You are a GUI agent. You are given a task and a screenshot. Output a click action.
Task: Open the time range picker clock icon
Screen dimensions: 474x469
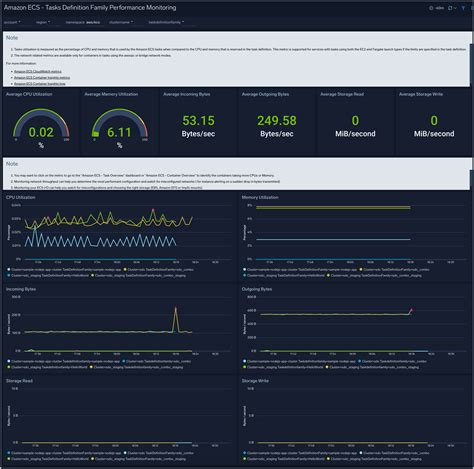[431, 8]
